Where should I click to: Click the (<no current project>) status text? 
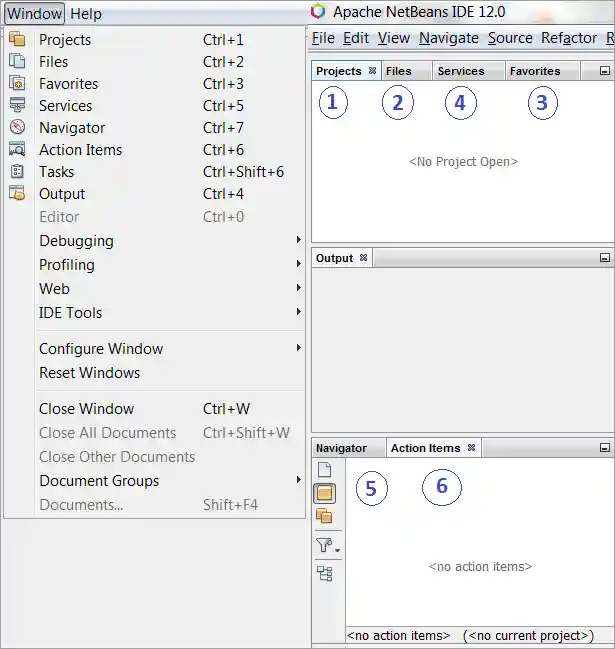tap(529, 635)
